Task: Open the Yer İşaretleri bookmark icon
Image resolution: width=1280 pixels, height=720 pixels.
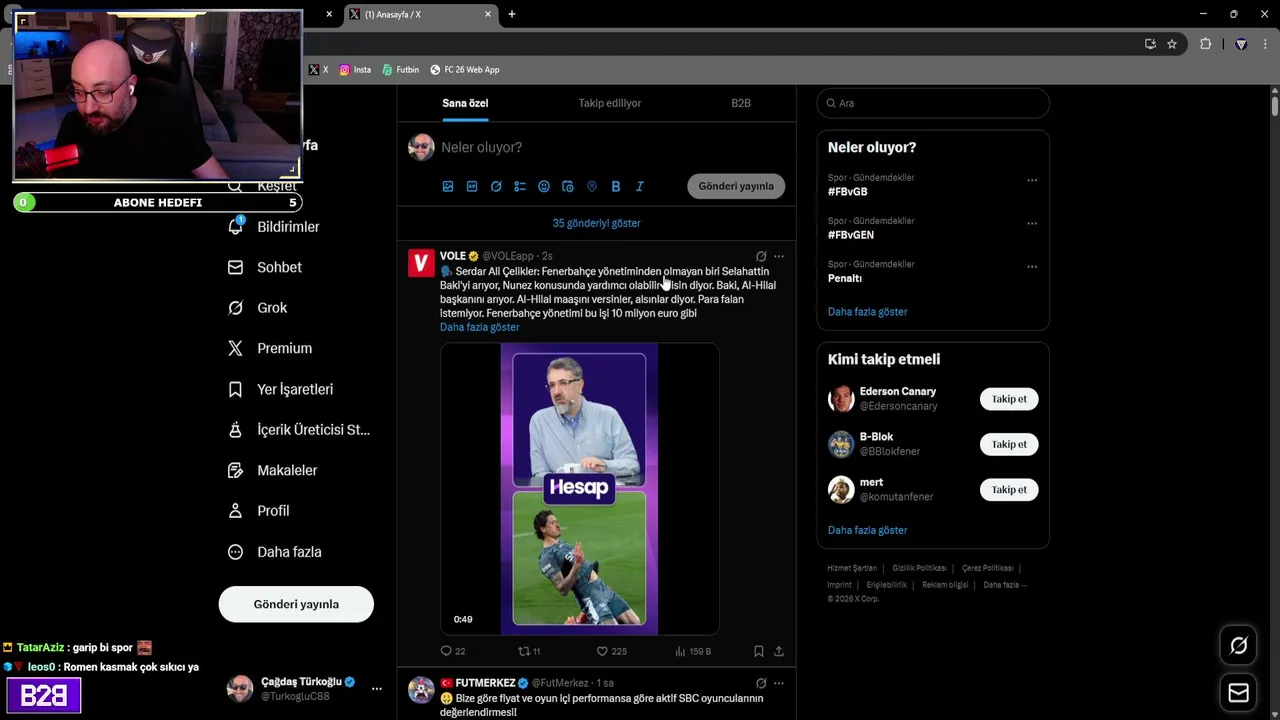Action: tap(235, 389)
